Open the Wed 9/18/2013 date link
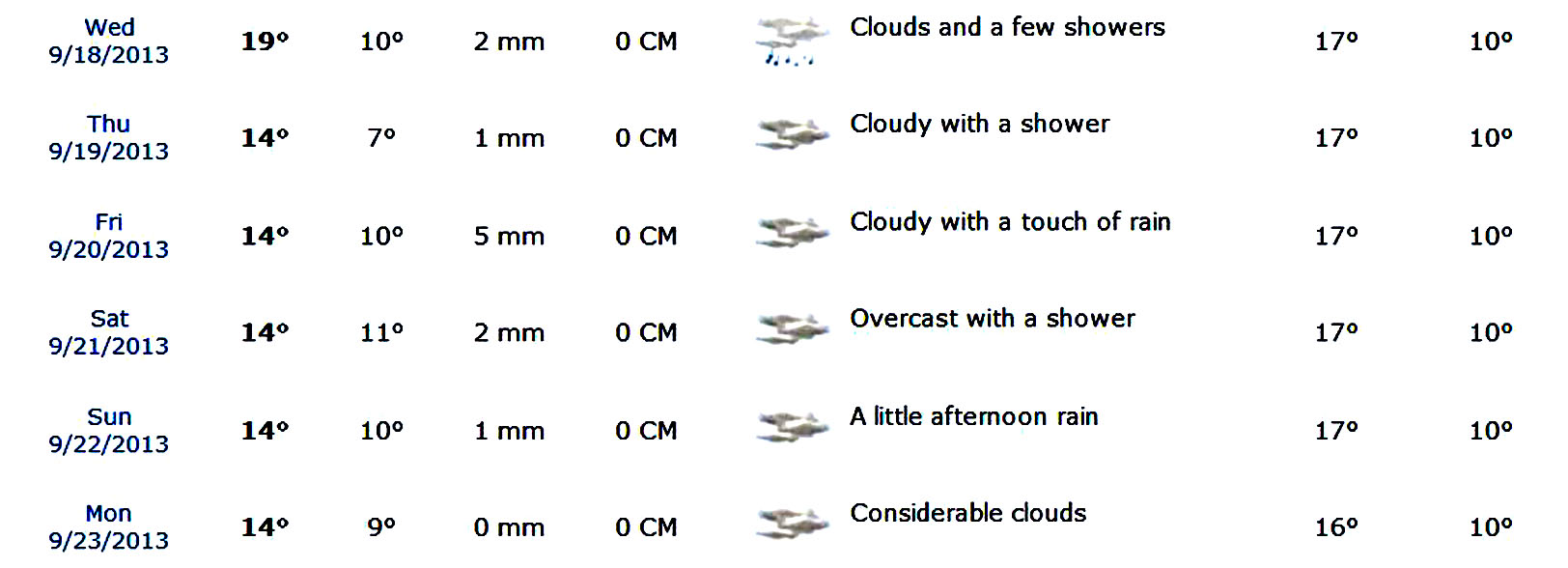The image size is (1568, 568). [109, 41]
